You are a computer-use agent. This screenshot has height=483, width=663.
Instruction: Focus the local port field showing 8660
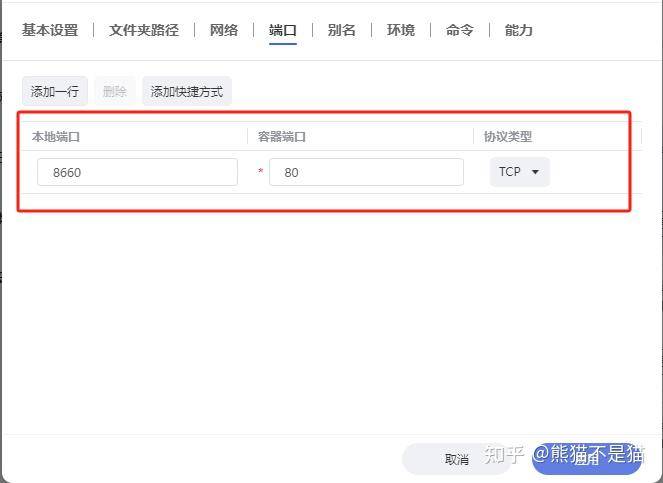coord(137,172)
